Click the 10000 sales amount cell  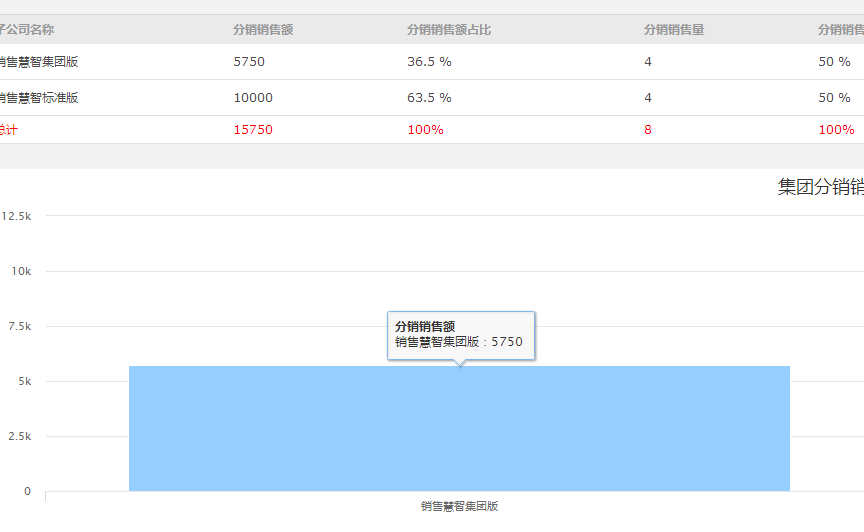point(253,98)
